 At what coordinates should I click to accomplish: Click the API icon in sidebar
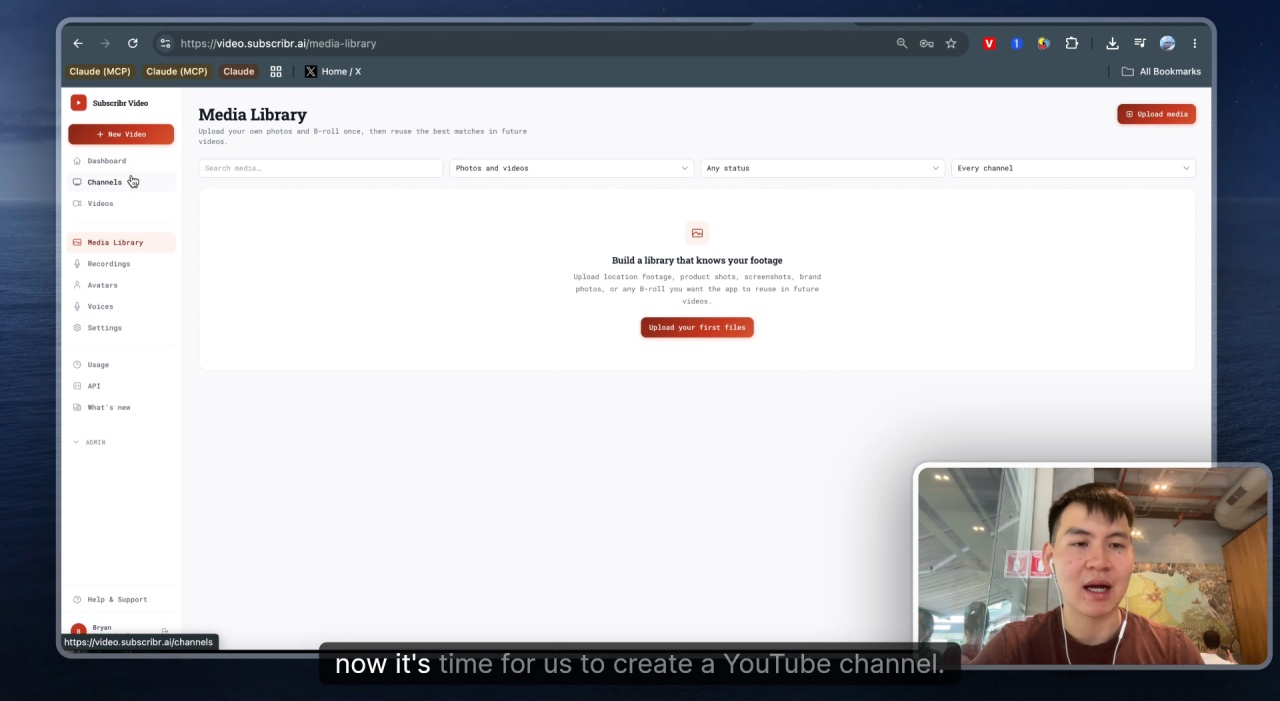(x=77, y=386)
